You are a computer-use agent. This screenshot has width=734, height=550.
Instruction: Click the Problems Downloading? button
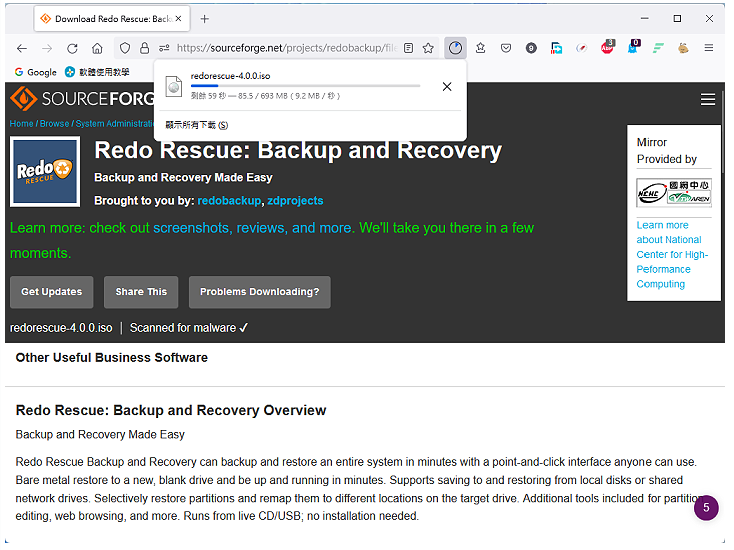[260, 292]
